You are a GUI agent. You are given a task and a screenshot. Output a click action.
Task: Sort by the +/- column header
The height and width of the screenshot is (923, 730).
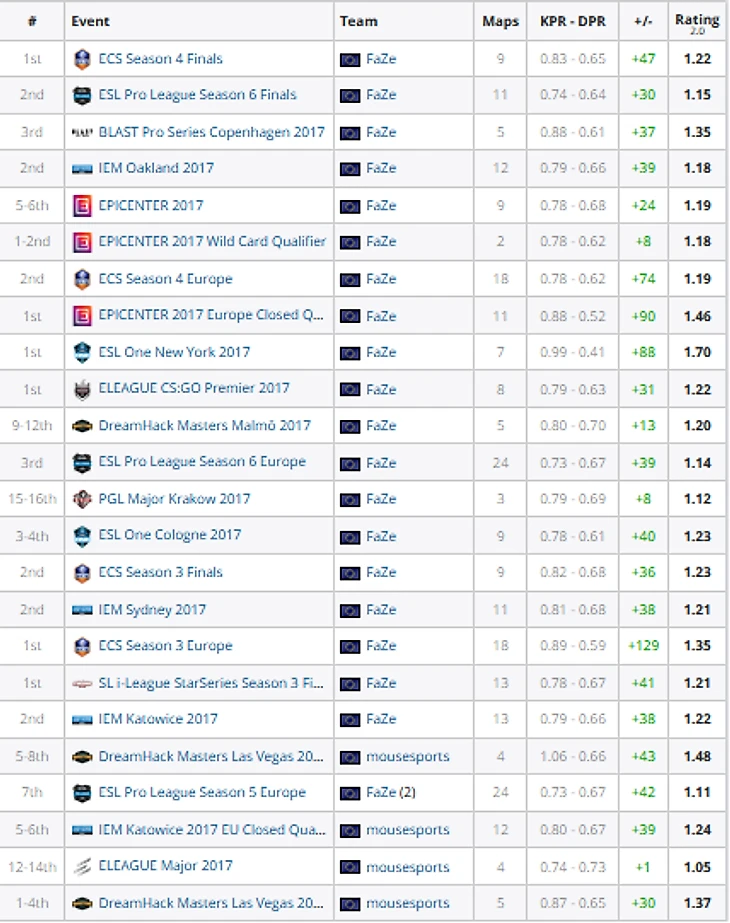pyautogui.click(x=643, y=22)
